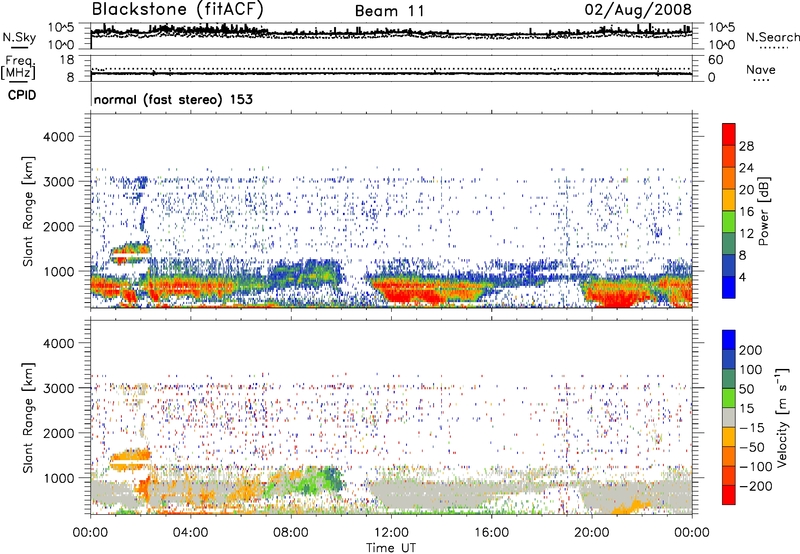This screenshot has height=554, width=800.
Task: Click the N.Sky legend label
Action: pos(19,37)
